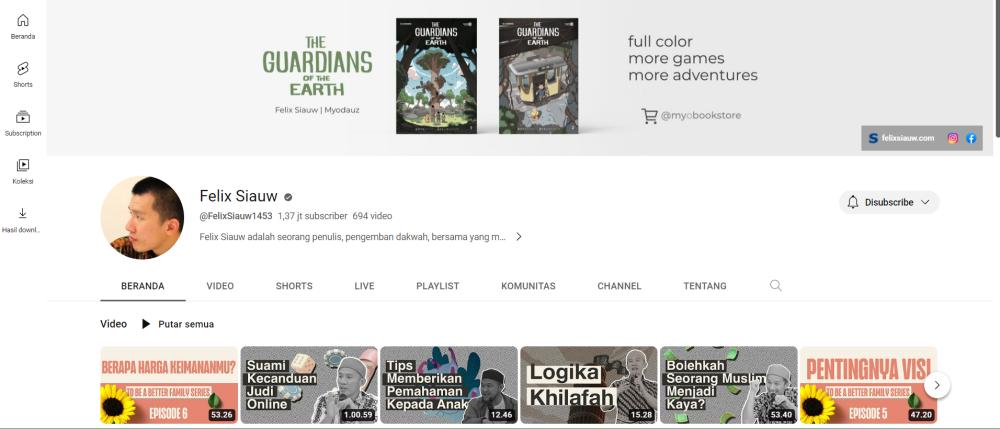Open Logika Khilafah video thumbnail

[x=589, y=385]
